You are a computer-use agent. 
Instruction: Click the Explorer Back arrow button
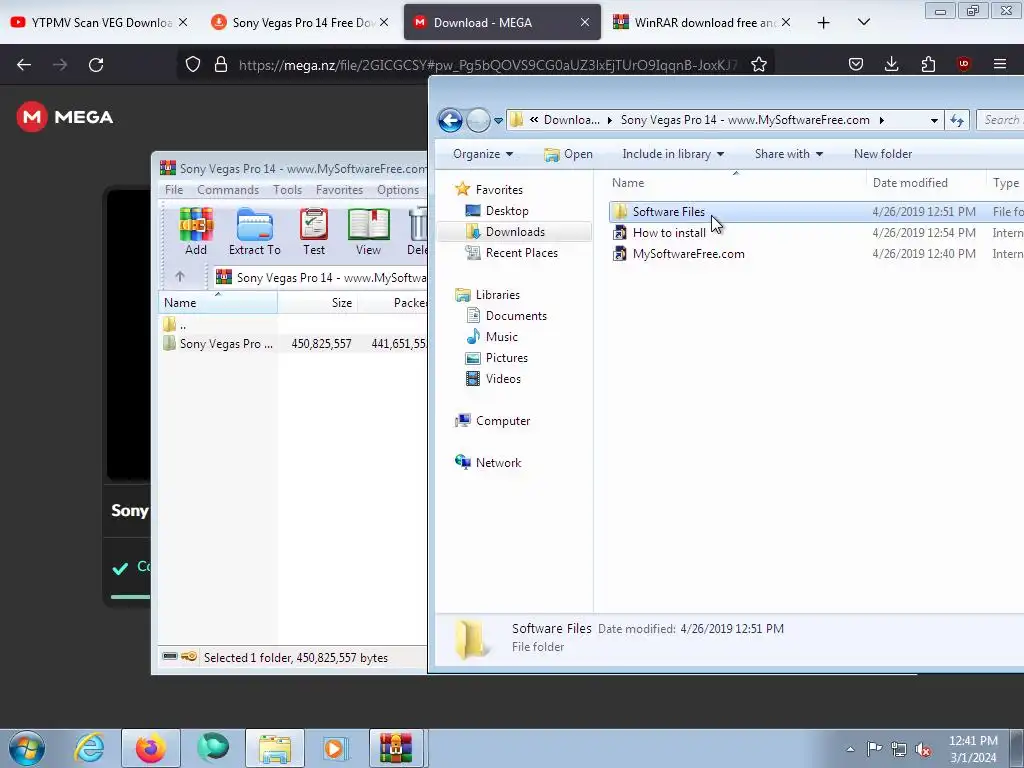(450, 120)
